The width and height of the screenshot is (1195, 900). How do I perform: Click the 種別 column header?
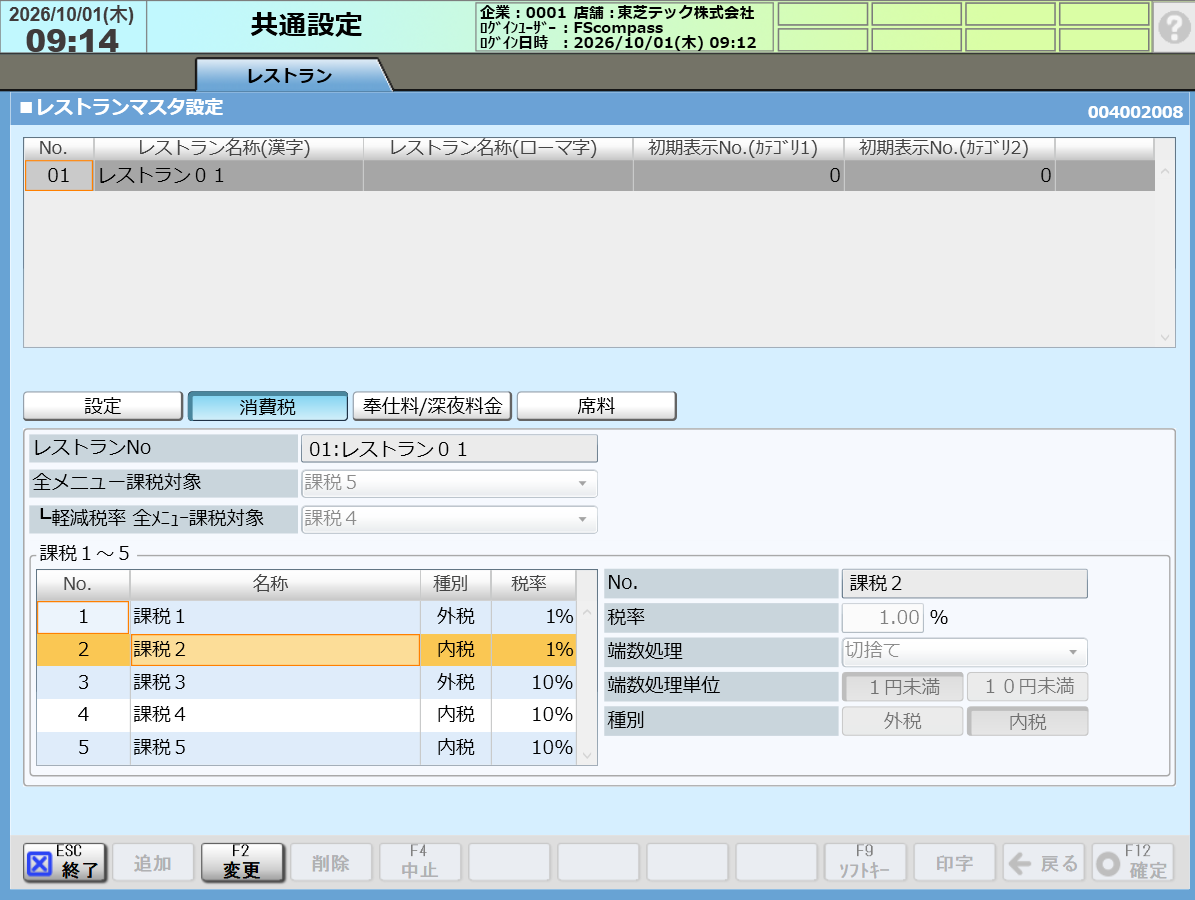[456, 584]
